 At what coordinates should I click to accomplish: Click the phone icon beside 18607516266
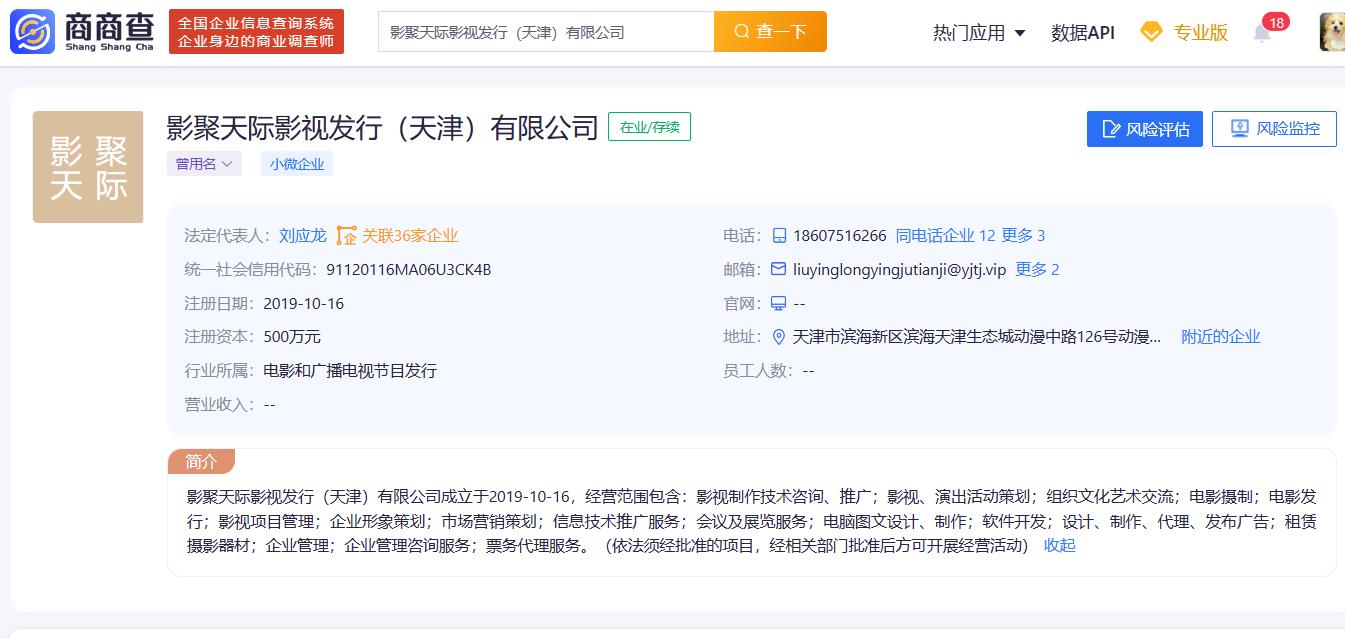[780, 236]
